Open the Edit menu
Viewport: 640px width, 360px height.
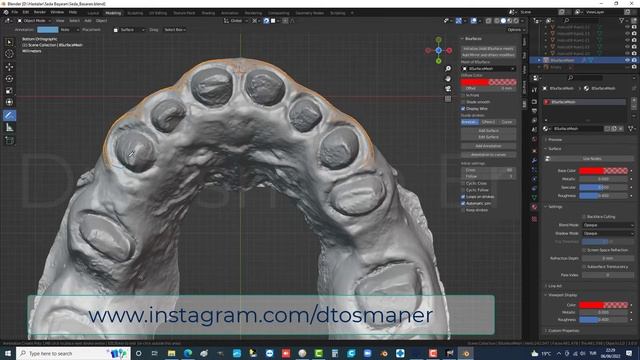[x=26, y=12]
